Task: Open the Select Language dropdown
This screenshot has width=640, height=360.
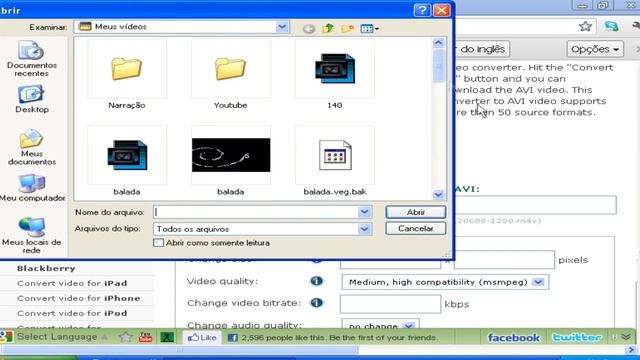Action: point(62,337)
